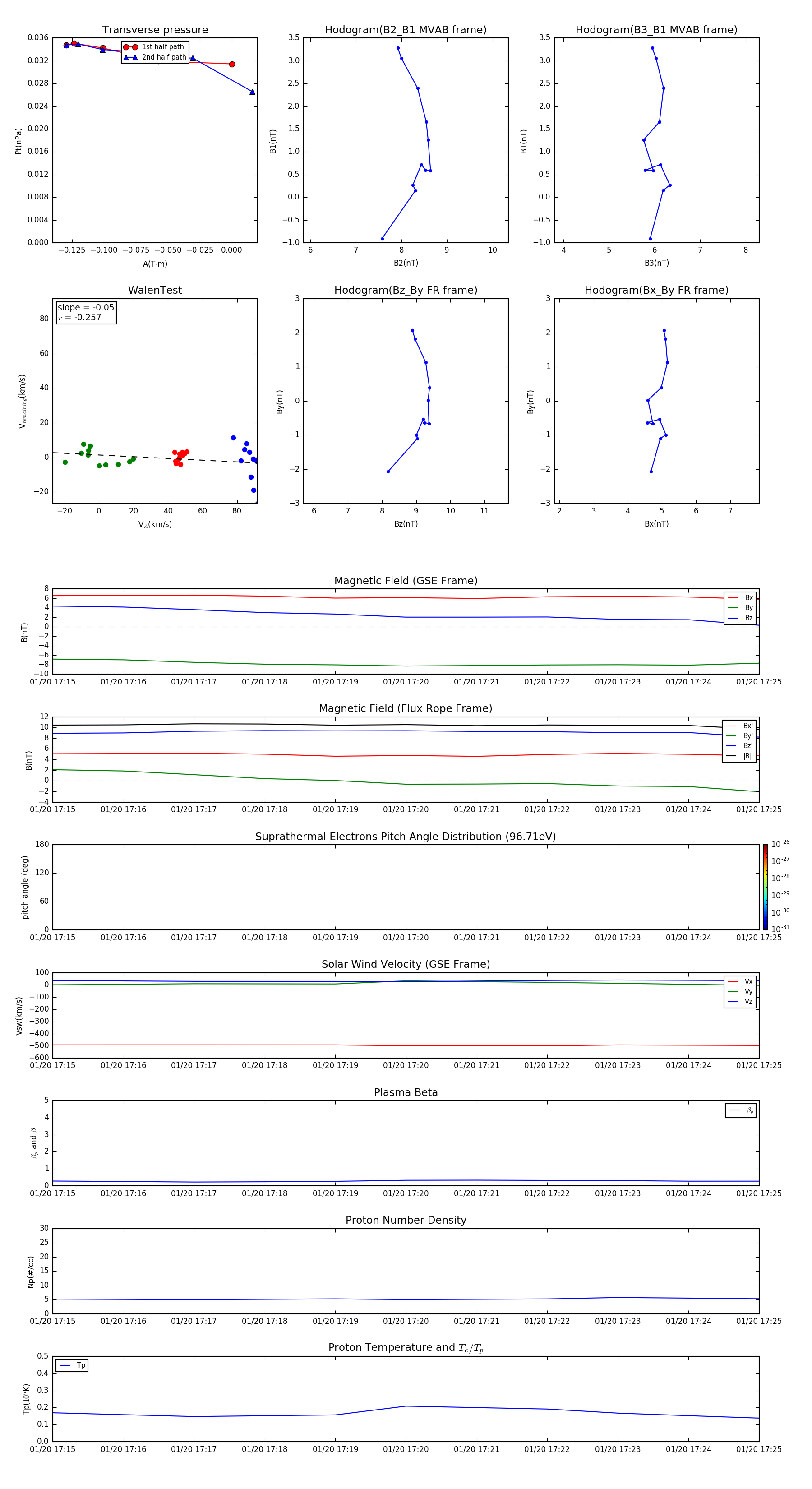Viewport: 812px width, 1489px height.
Task: Click the beta_p legend in Plasma Beta panel
Action: tap(741, 1110)
